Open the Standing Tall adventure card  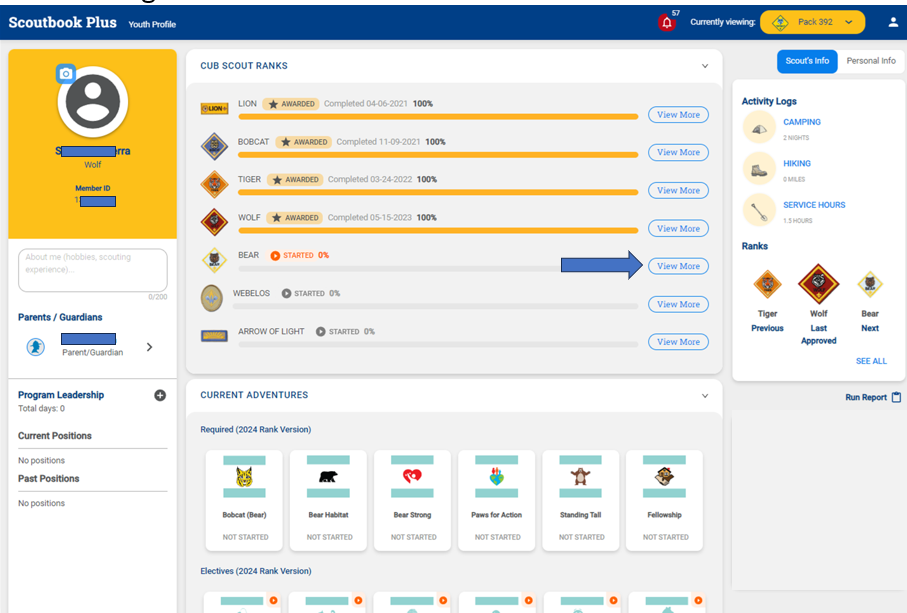[x=580, y=500]
